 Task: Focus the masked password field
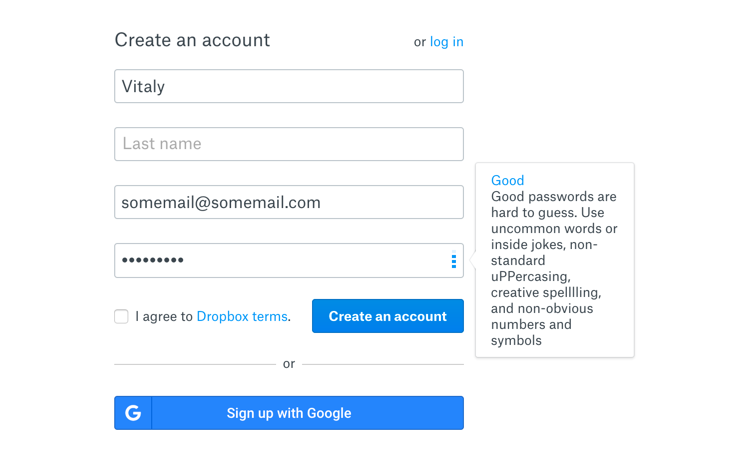pyautogui.click(x=289, y=260)
